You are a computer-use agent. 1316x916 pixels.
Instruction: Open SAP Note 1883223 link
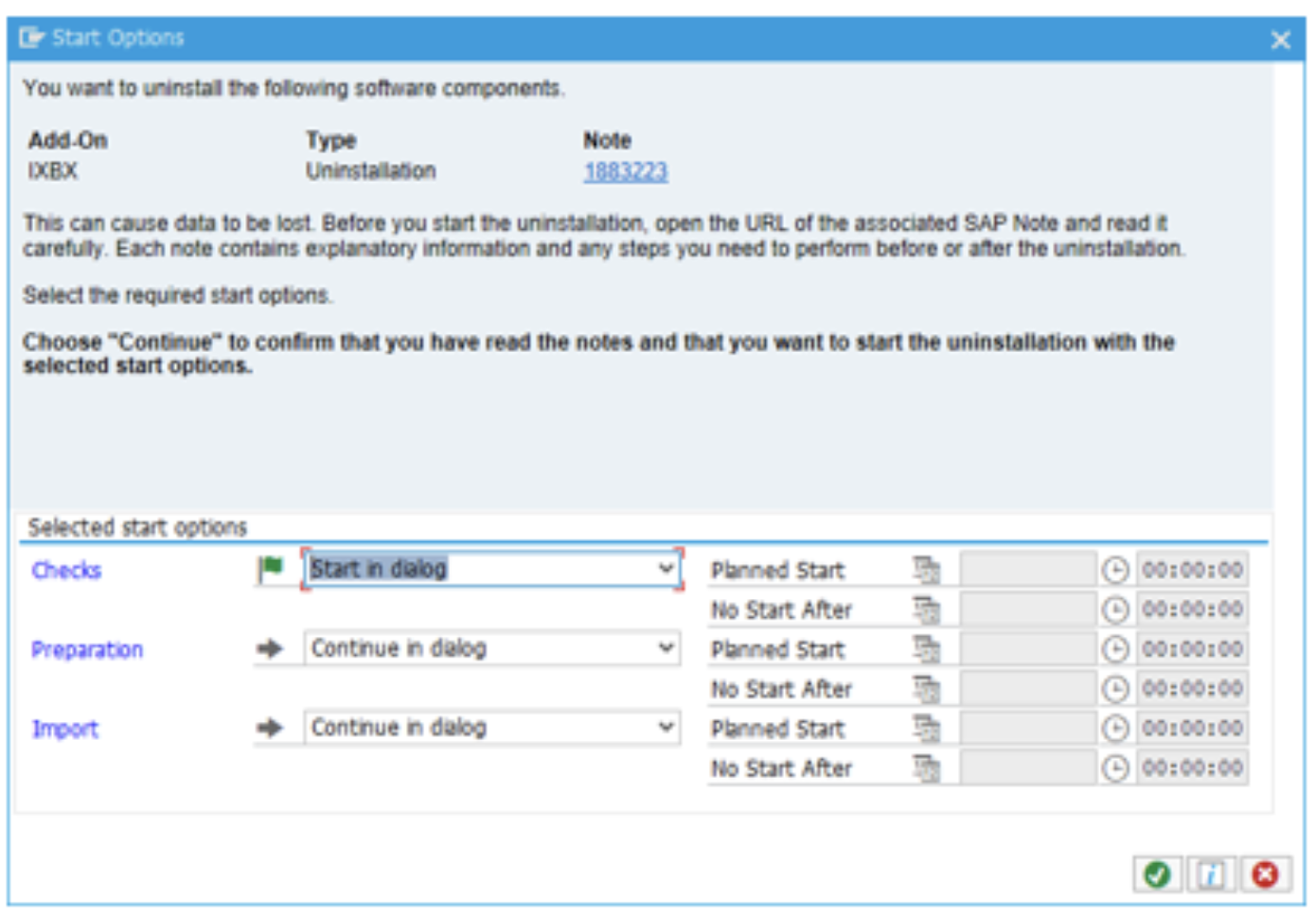[x=625, y=171]
